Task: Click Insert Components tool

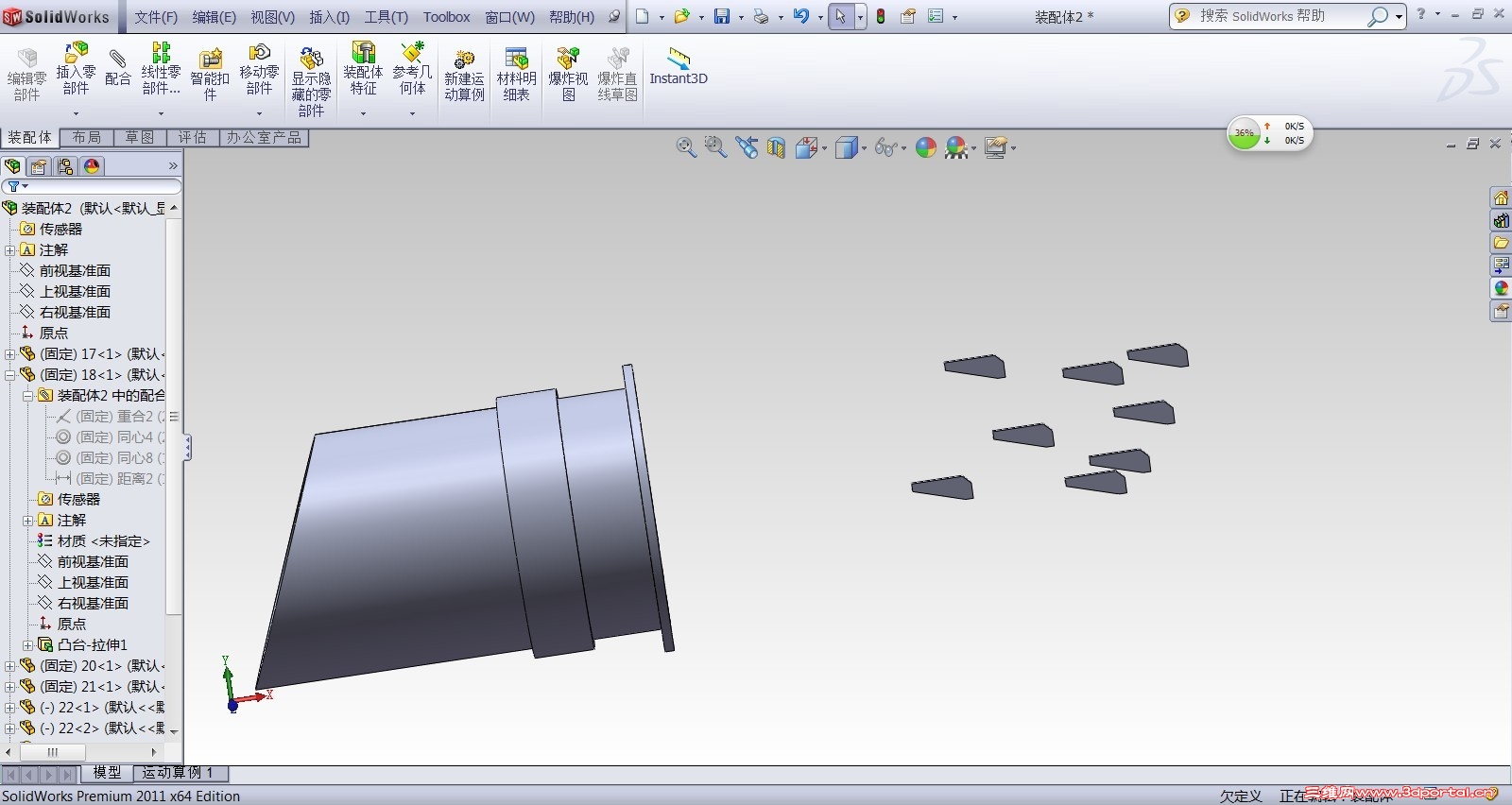Action: [x=76, y=68]
